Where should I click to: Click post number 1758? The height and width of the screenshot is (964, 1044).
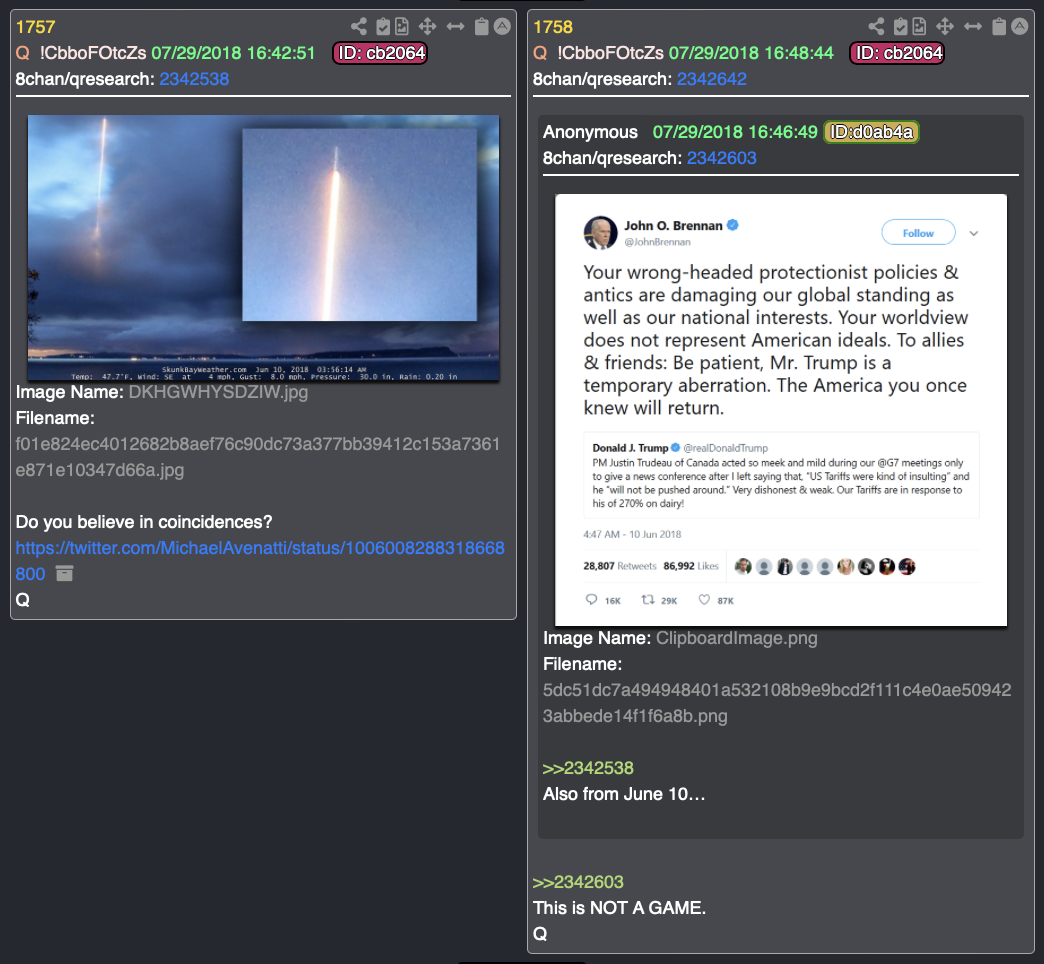pos(553,27)
